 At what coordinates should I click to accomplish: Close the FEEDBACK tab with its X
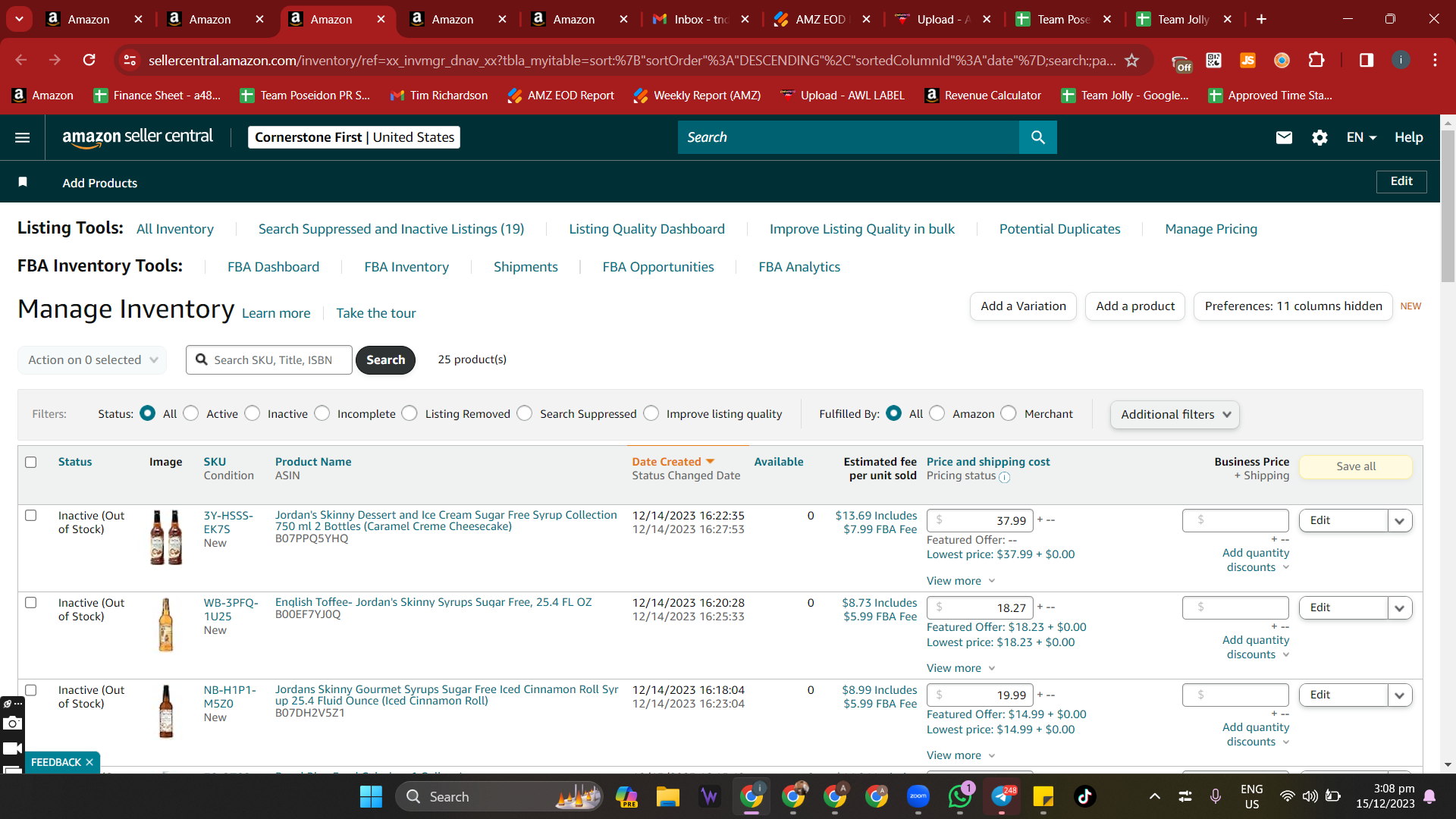[89, 762]
